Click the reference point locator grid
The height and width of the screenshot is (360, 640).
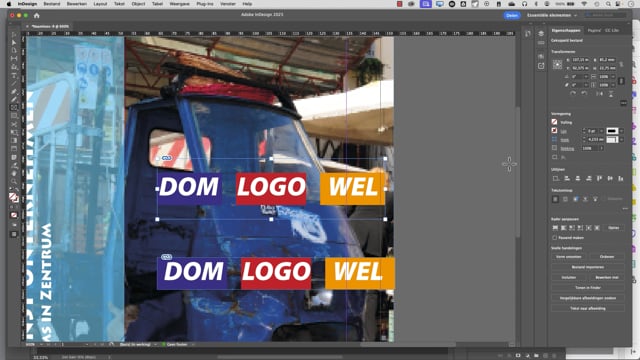[x=557, y=64]
